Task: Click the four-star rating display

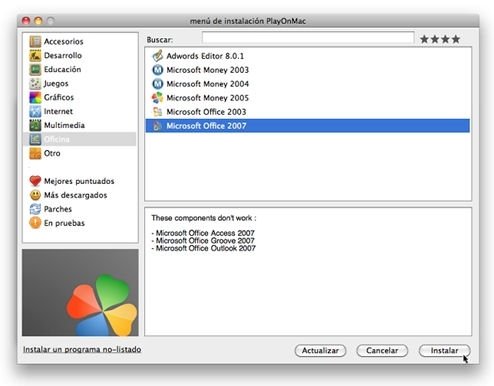Action: [440, 39]
